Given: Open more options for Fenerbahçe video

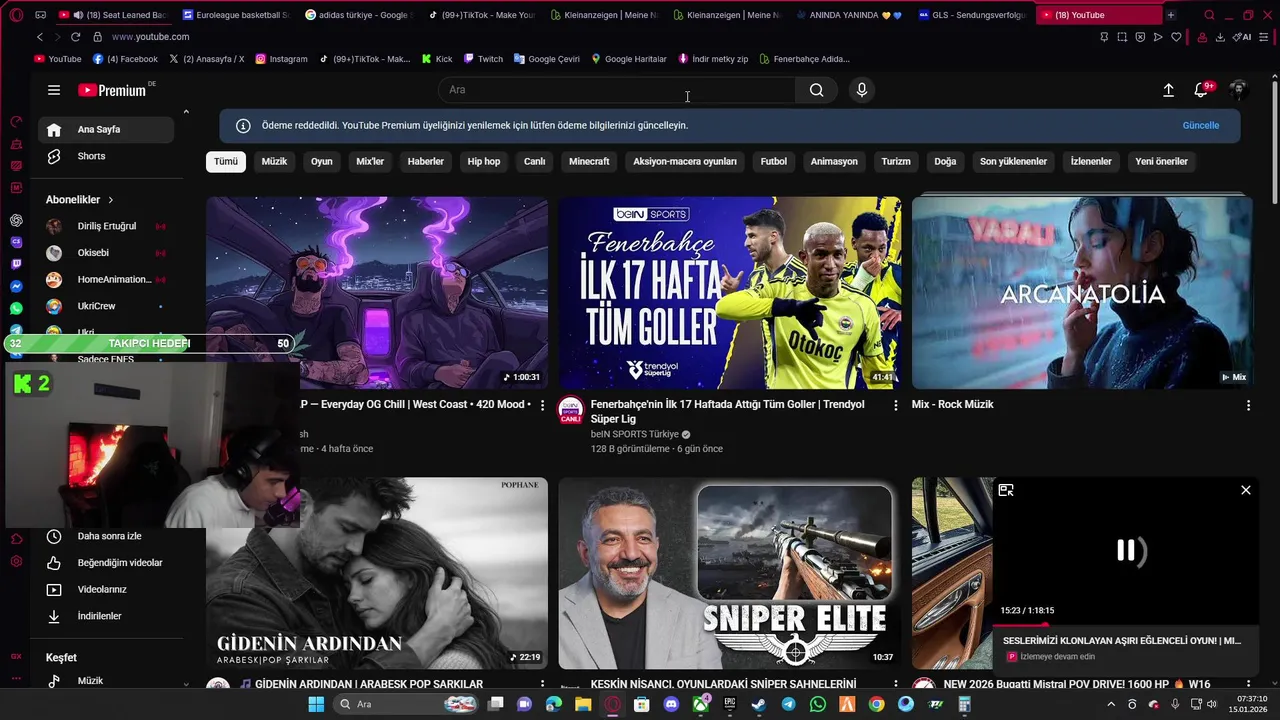Looking at the screenshot, I should (x=895, y=405).
